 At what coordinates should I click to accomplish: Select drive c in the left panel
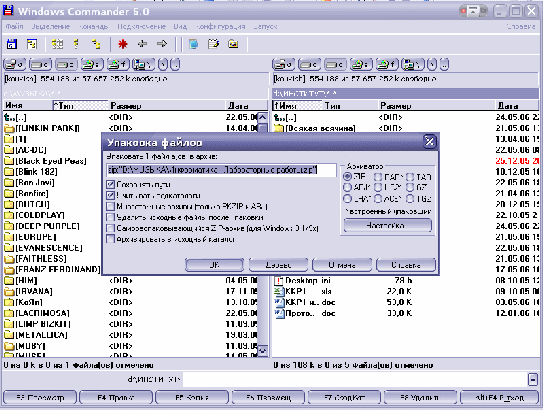41,64
